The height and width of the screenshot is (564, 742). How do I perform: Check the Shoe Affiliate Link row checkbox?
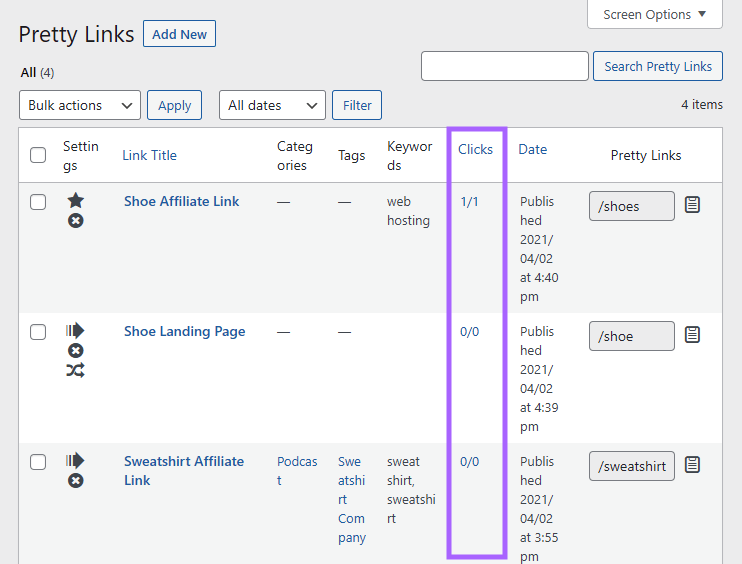(38, 202)
